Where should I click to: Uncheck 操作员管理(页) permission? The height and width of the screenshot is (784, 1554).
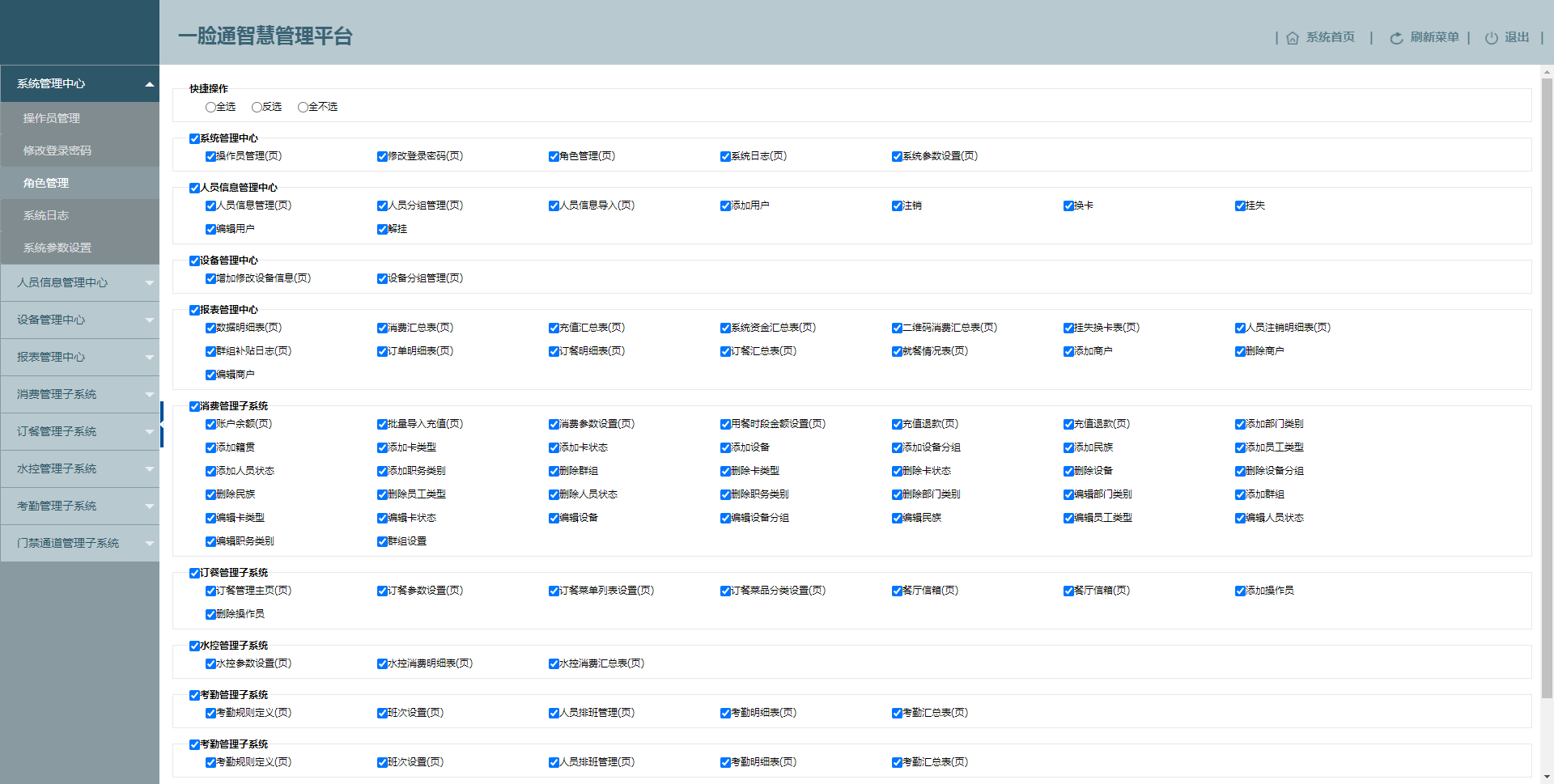(210, 156)
